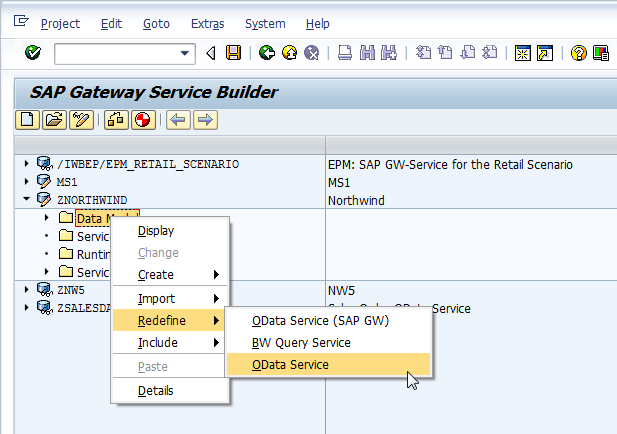Click the EPM Retail Scenario description text
The height and width of the screenshot is (434, 617).
tap(450, 164)
